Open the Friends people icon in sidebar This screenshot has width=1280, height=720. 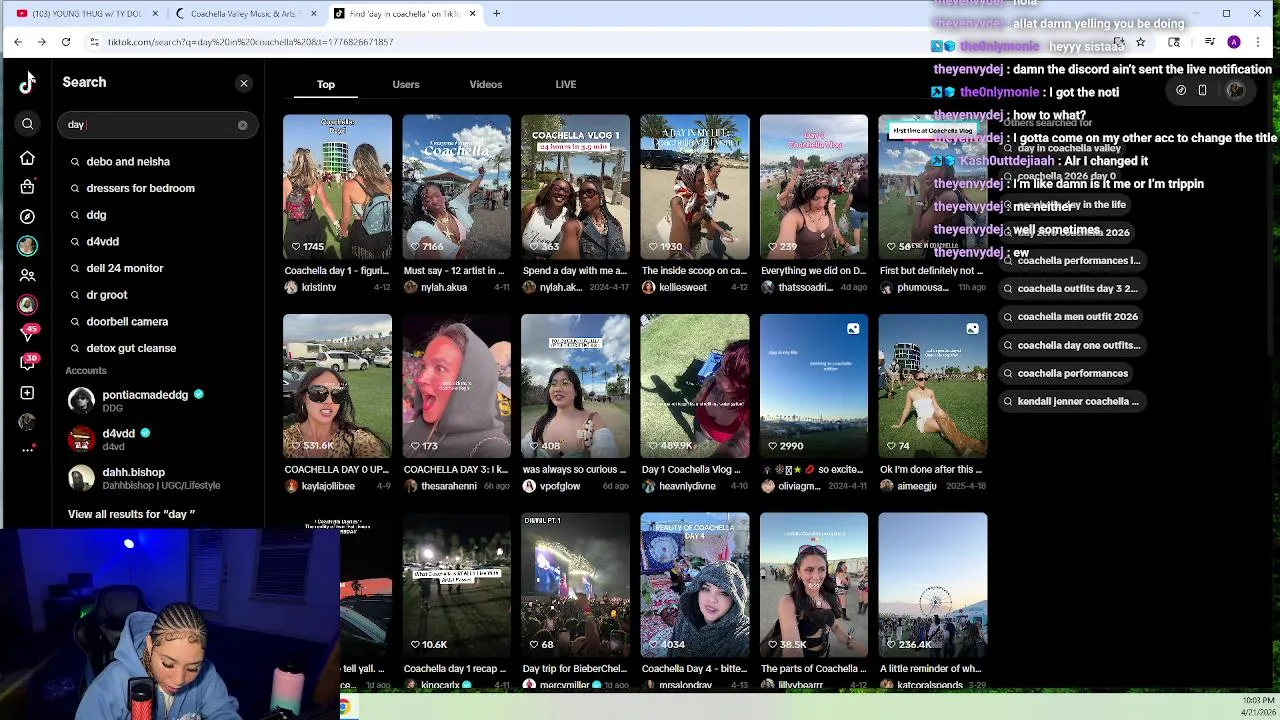(x=27, y=275)
